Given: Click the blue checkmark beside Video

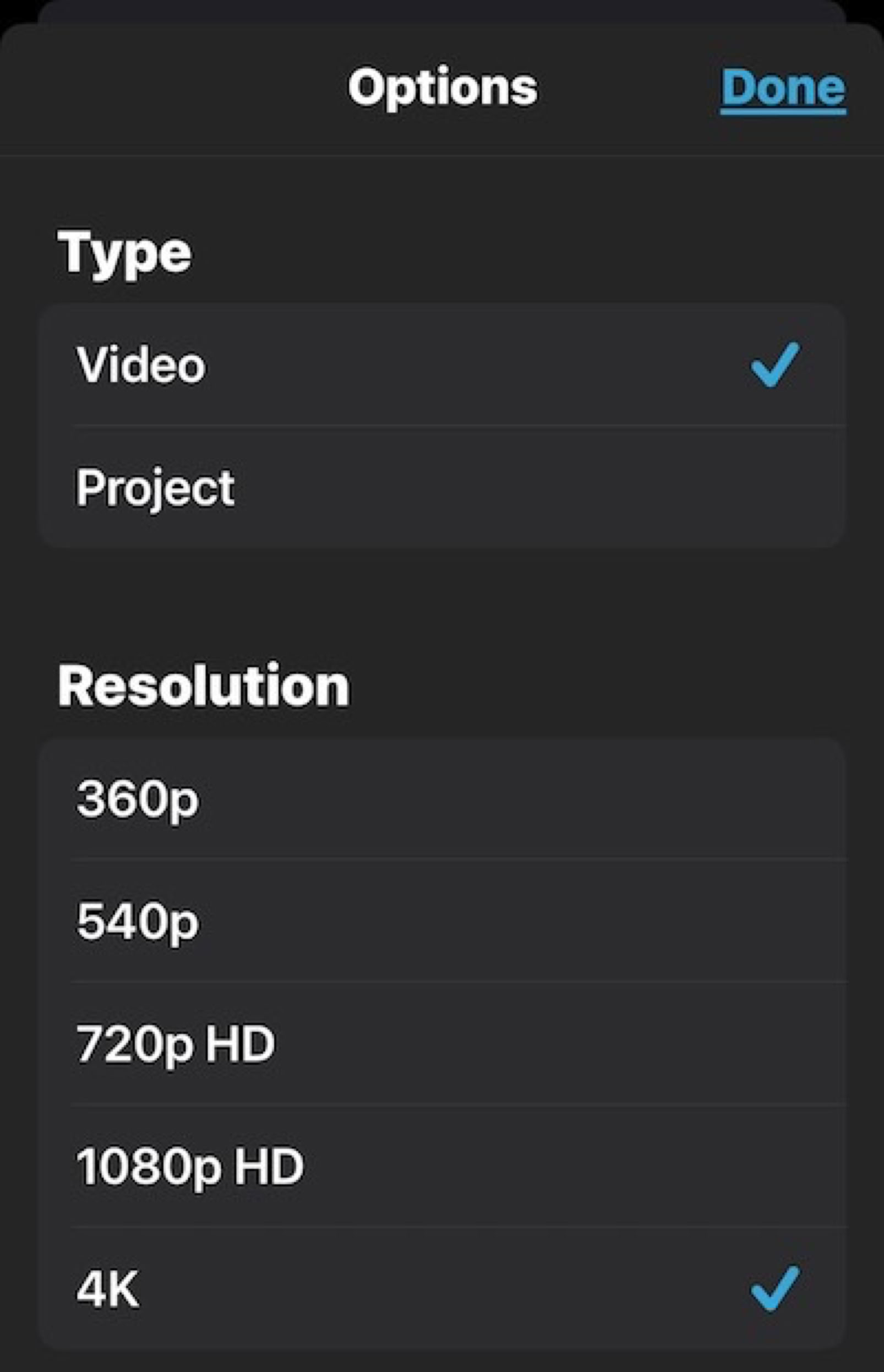Looking at the screenshot, I should 775,364.
